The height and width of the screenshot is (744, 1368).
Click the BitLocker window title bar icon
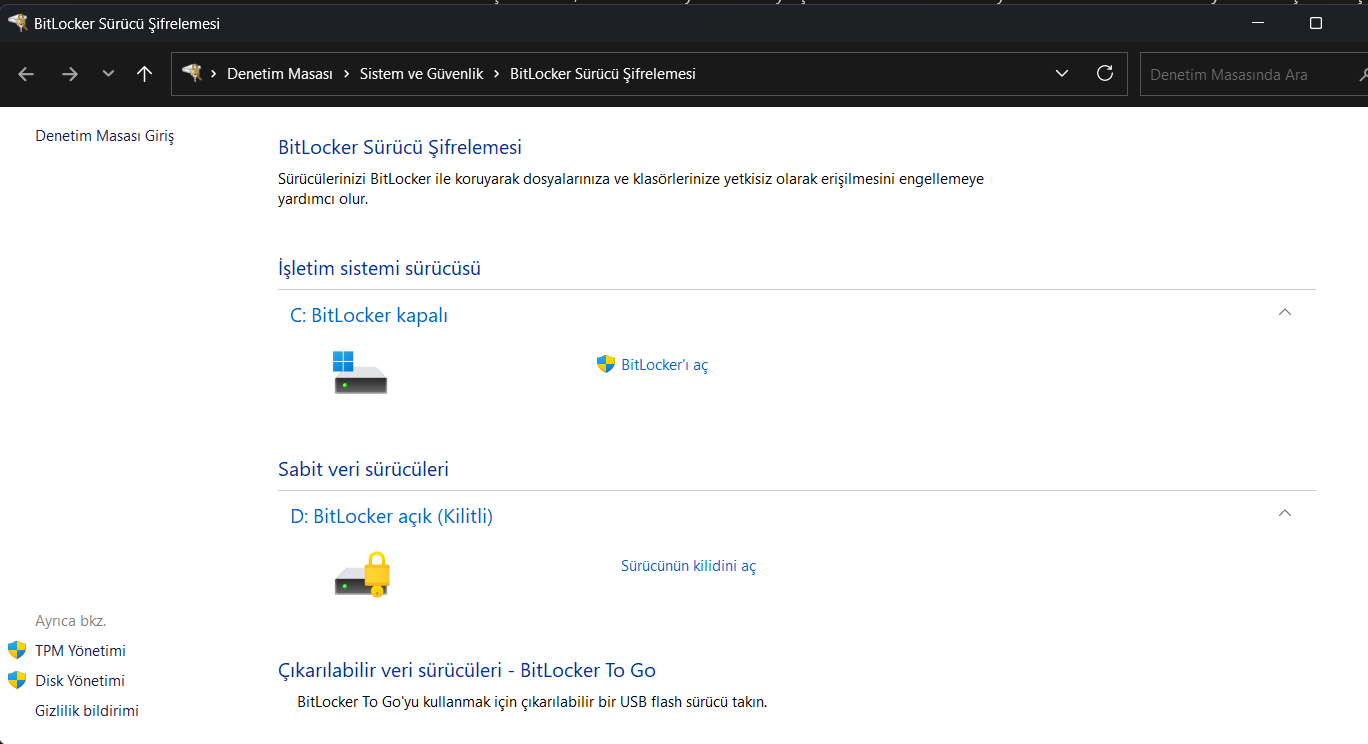(17, 22)
